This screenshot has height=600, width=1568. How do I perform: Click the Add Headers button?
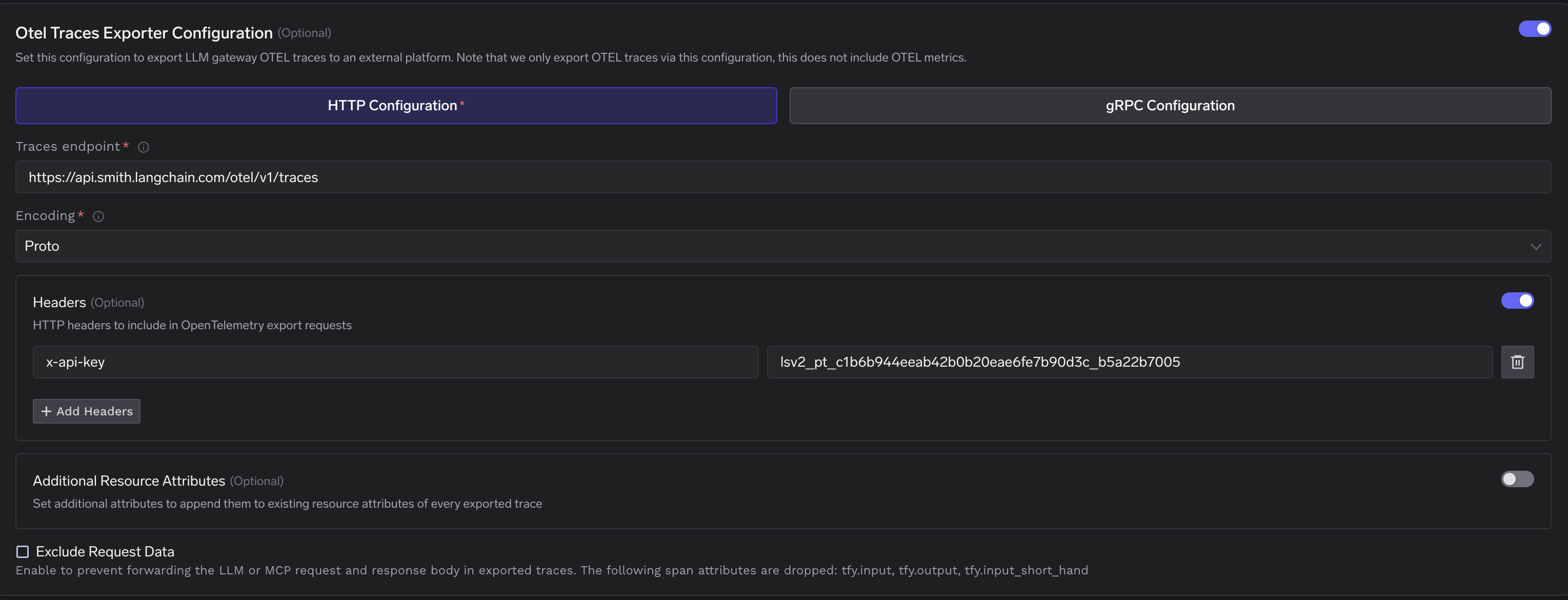click(x=86, y=411)
